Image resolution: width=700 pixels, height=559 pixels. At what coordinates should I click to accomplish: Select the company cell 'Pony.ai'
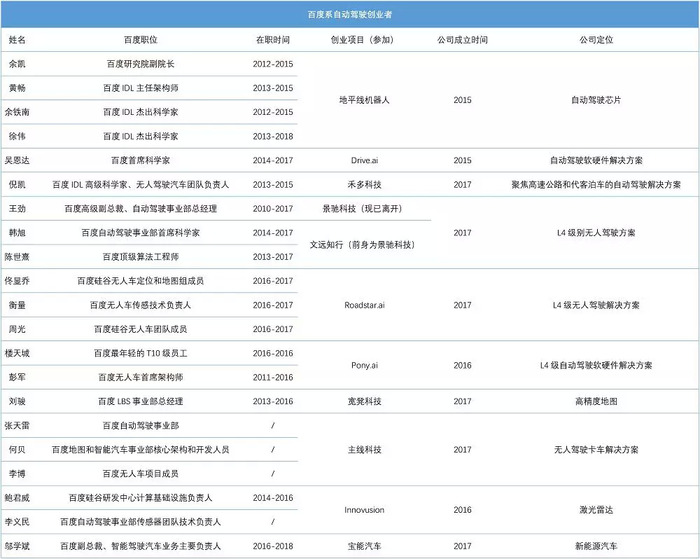(x=364, y=365)
